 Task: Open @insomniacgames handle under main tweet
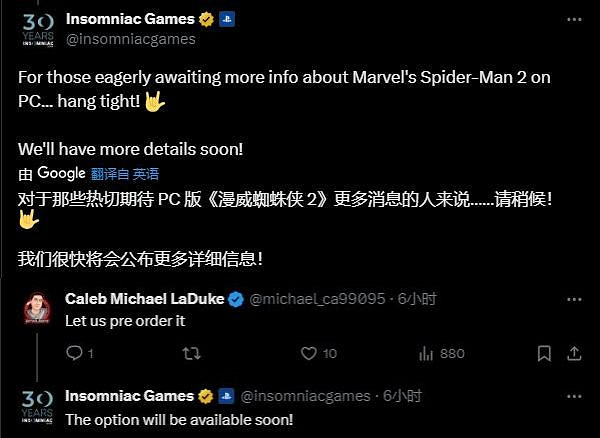pyautogui.click(x=131, y=39)
